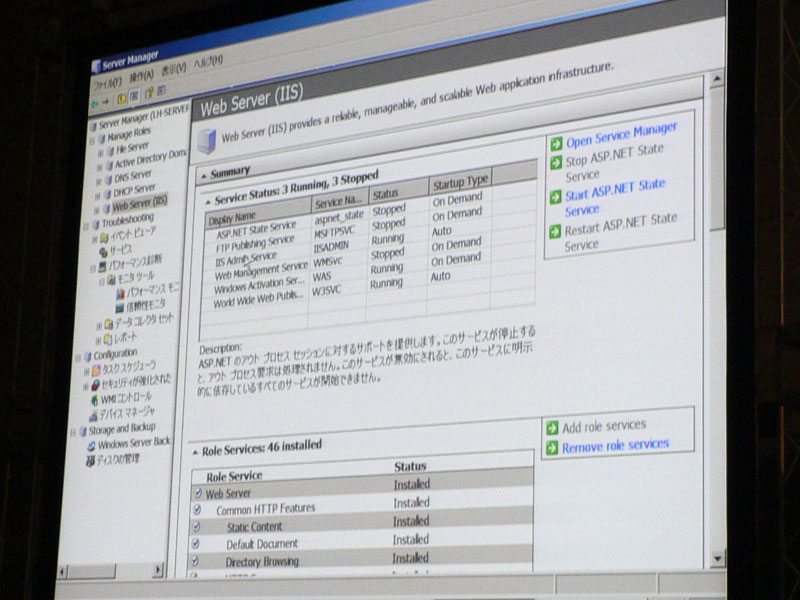The height and width of the screenshot is (600, 800).
Task: Collapse the Configuration tree node
Action: click(79, 358)
